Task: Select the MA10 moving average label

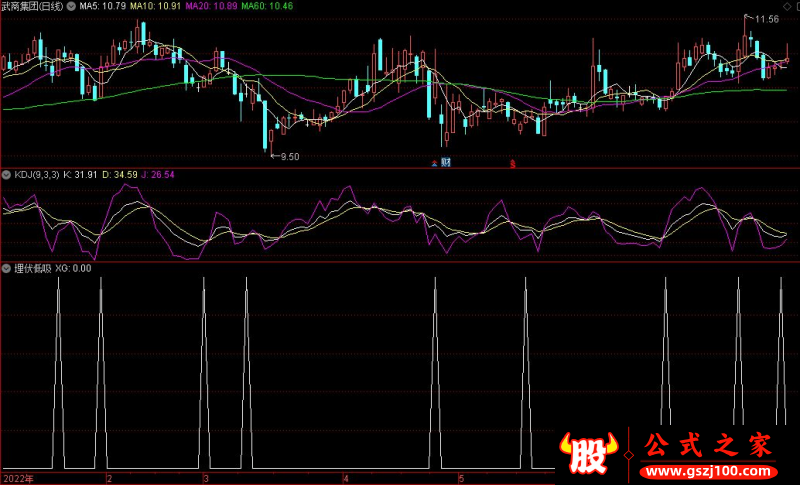Action: pos(155,6)
